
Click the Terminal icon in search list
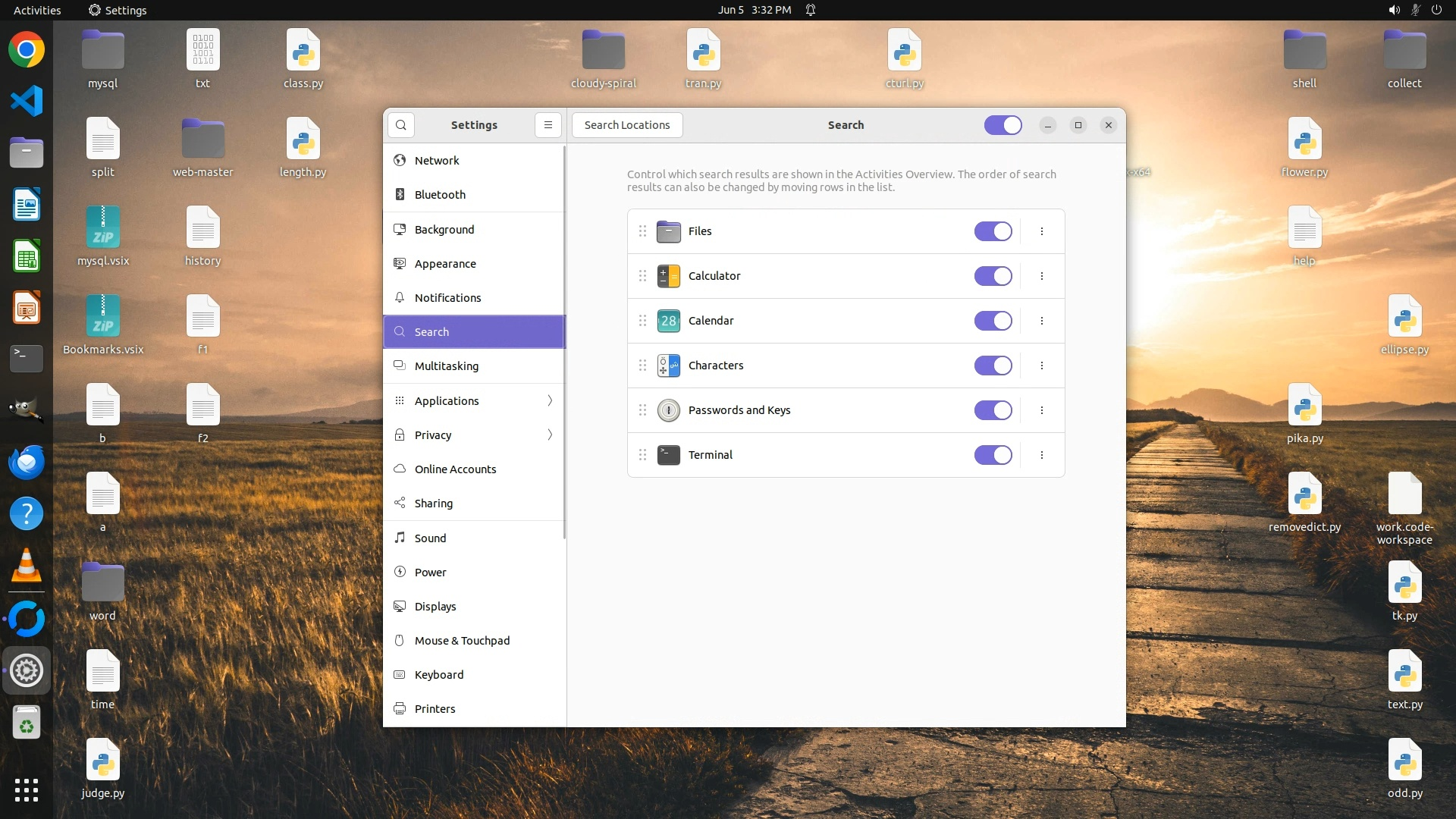coord(668,455)
